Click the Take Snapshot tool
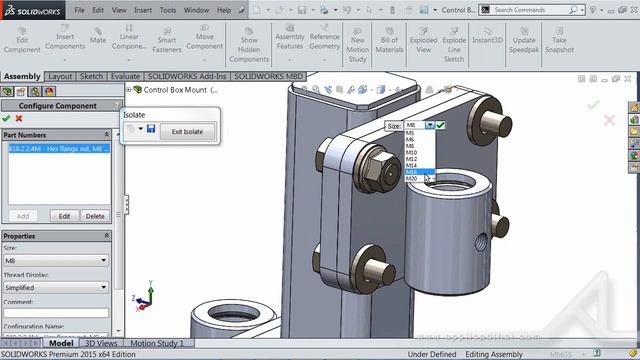The height and width of the screenshot is (360, 640). [x=559, y=40]
